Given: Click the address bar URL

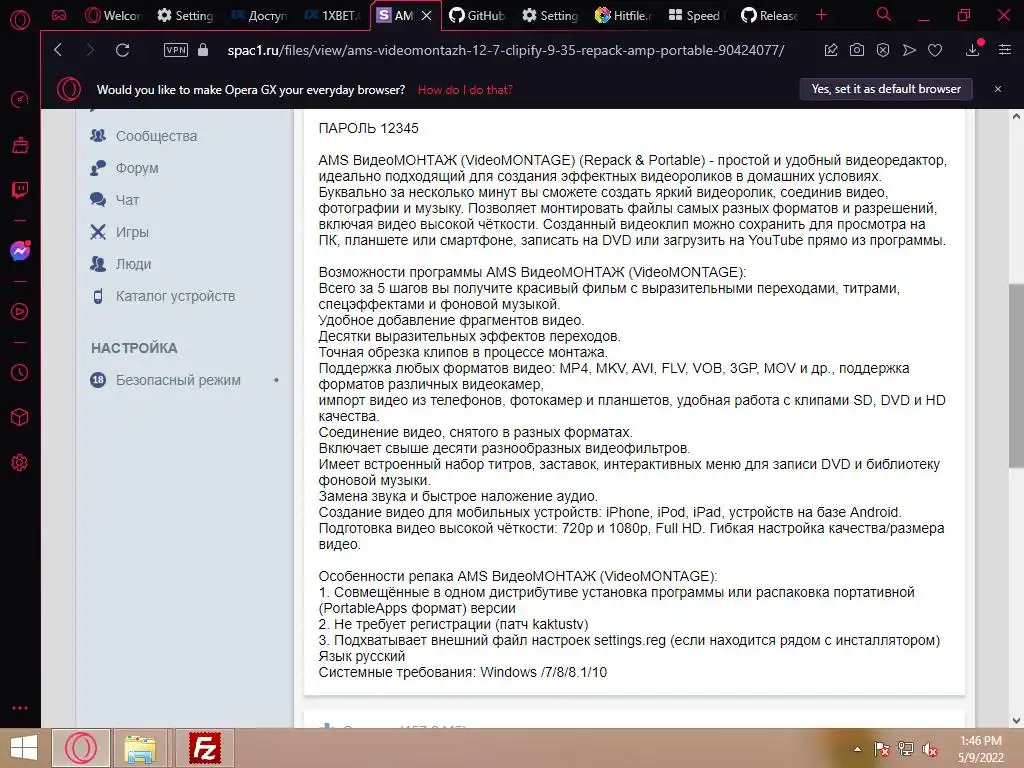Looking at the screenshot, I should 505,50.
